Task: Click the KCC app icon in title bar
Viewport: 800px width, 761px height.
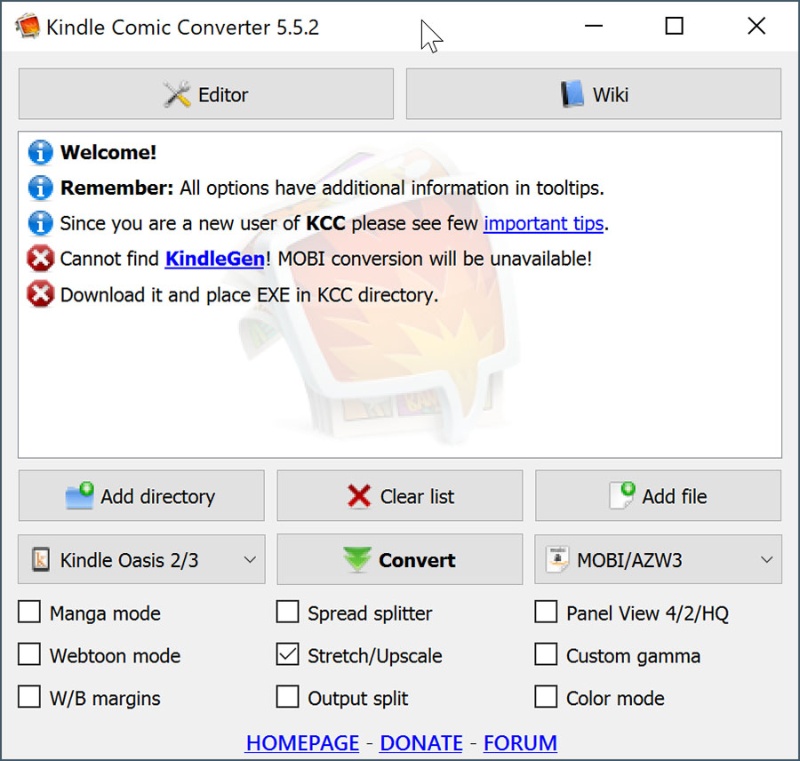Action: [28, 26]
